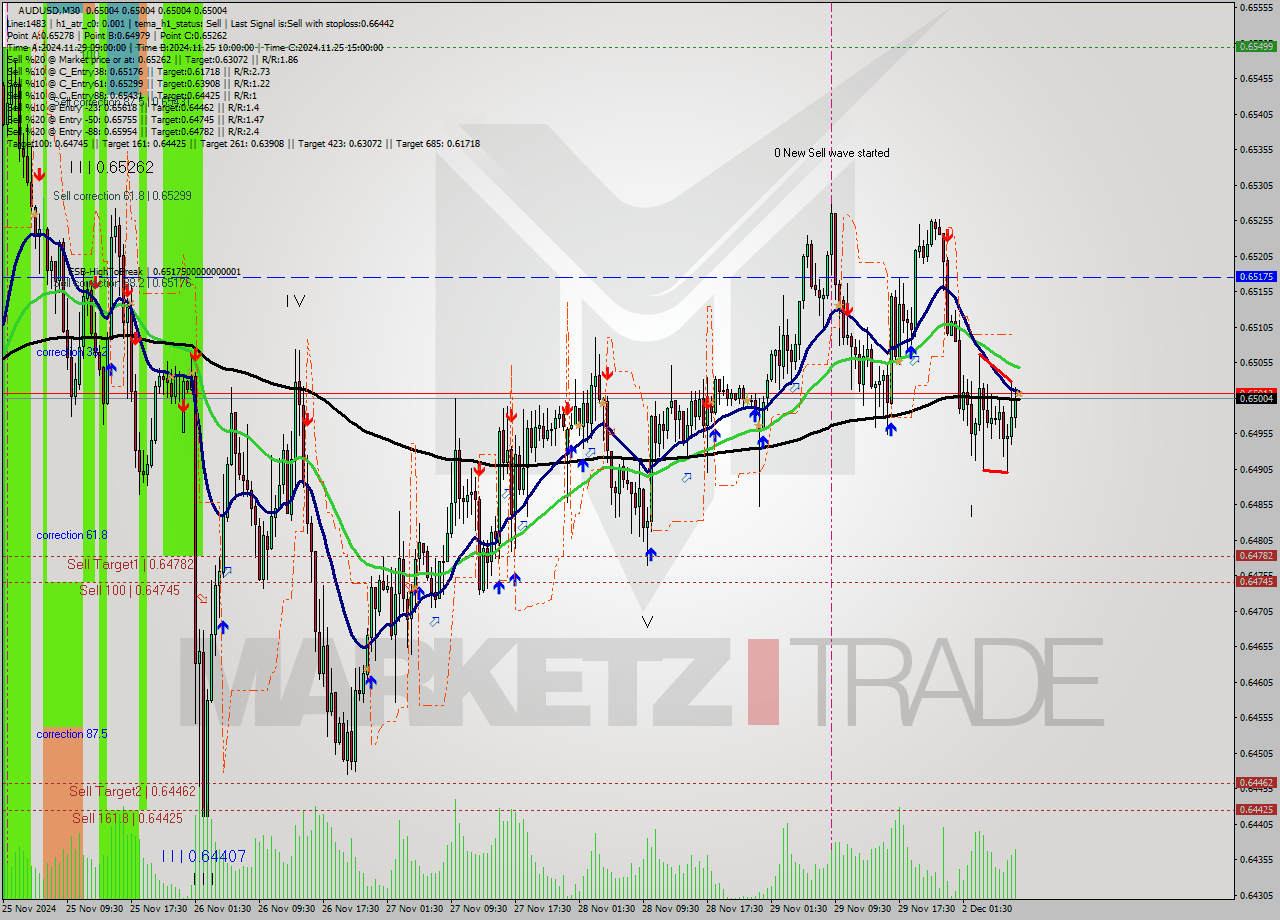Click the 0.65555 price axis value

coord(1256,7)
